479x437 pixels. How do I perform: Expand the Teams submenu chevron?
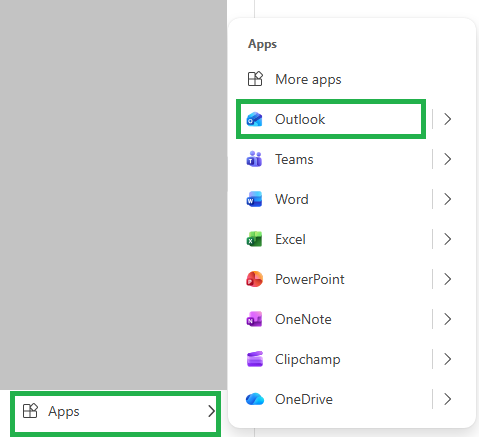pyautogui.click(x=448, y=159)
